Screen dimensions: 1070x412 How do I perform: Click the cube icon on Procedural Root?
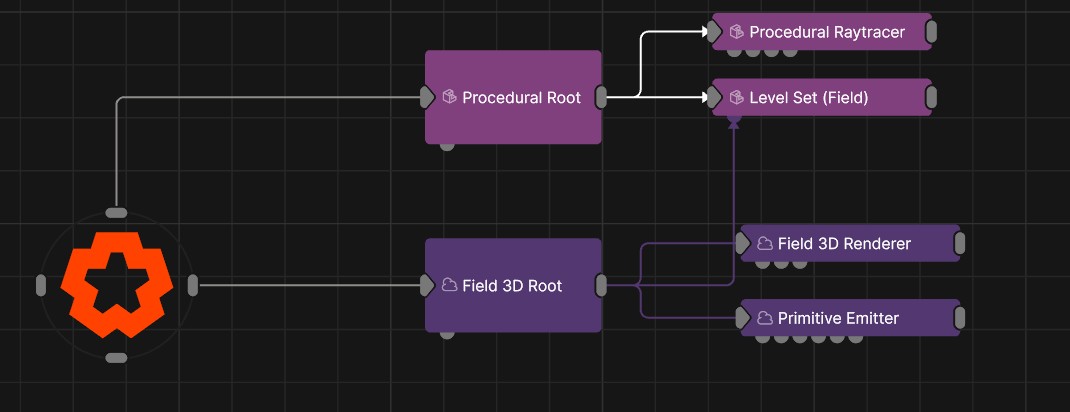[449, 98]
